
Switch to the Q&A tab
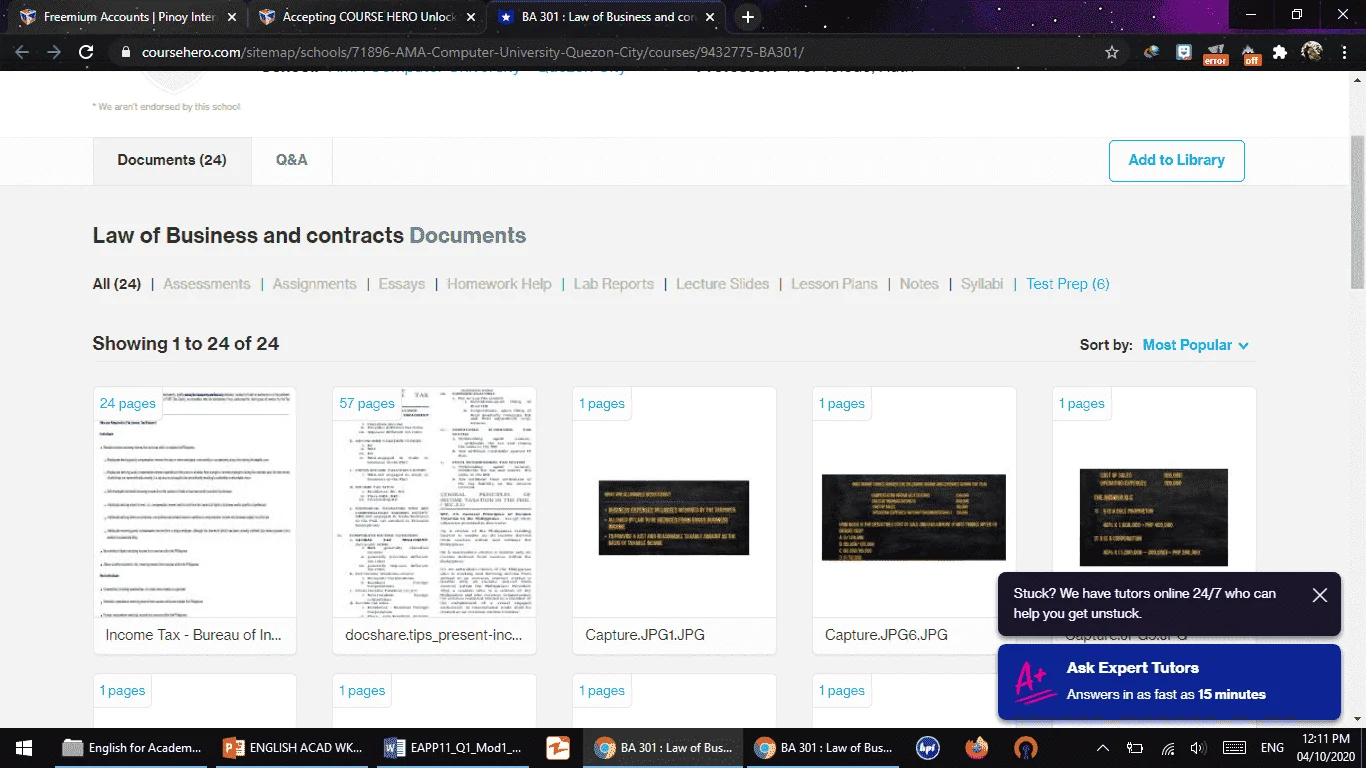tap(292, 160)
